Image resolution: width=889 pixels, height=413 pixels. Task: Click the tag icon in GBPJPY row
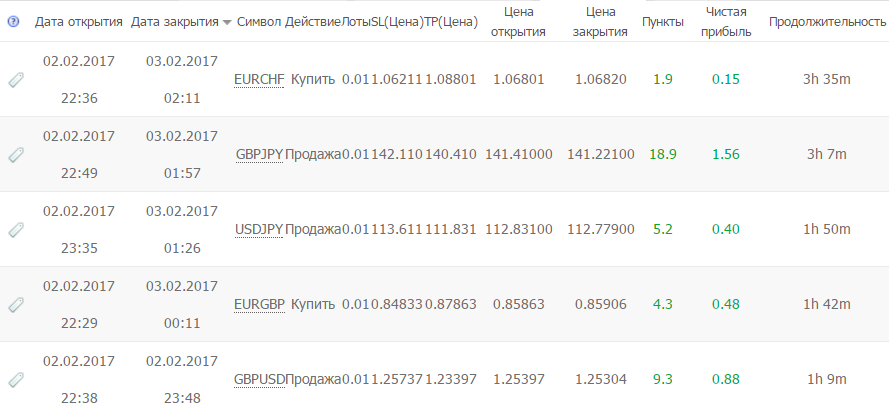point(16,154)
